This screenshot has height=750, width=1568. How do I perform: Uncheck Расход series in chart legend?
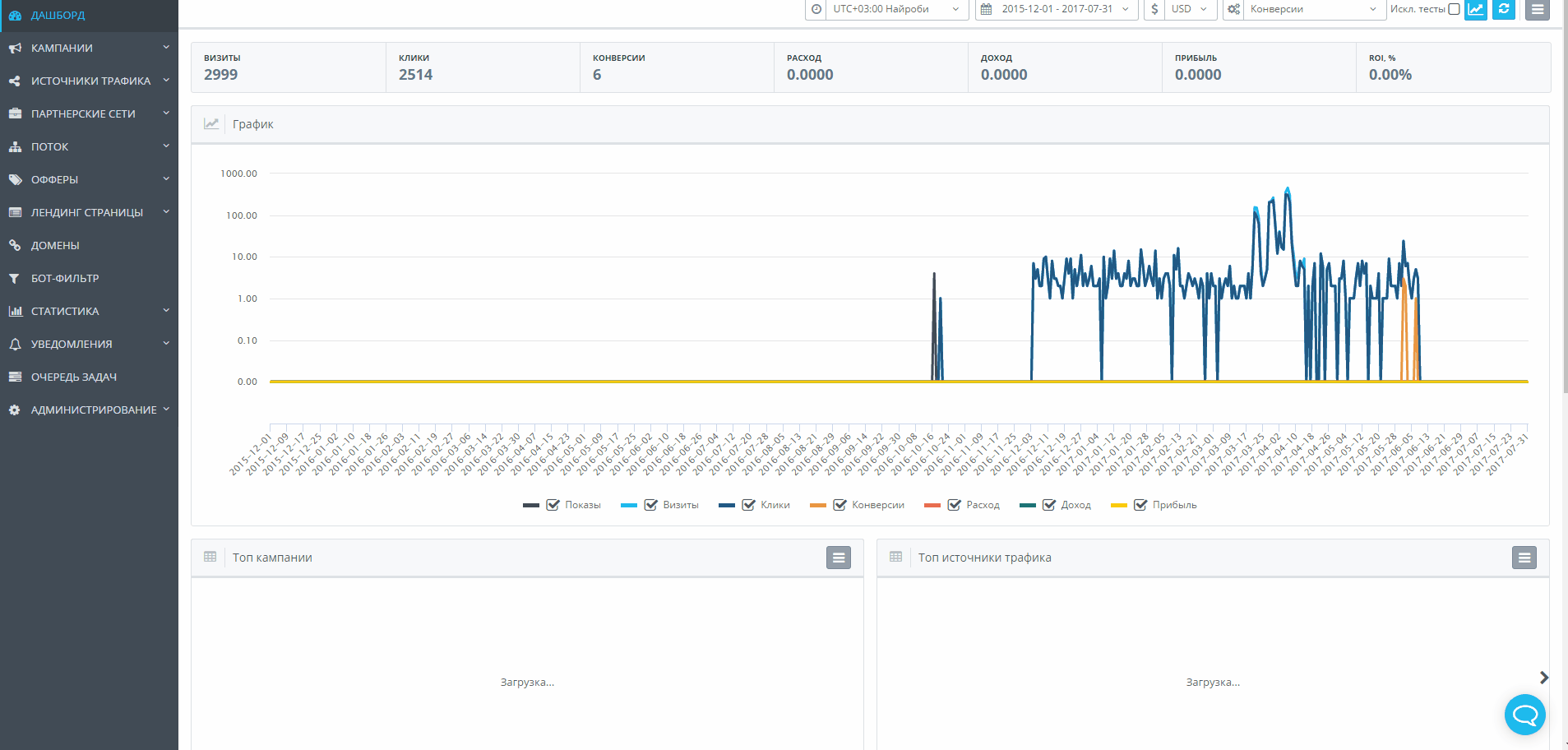pyautogui.click(x=955, y=505)
